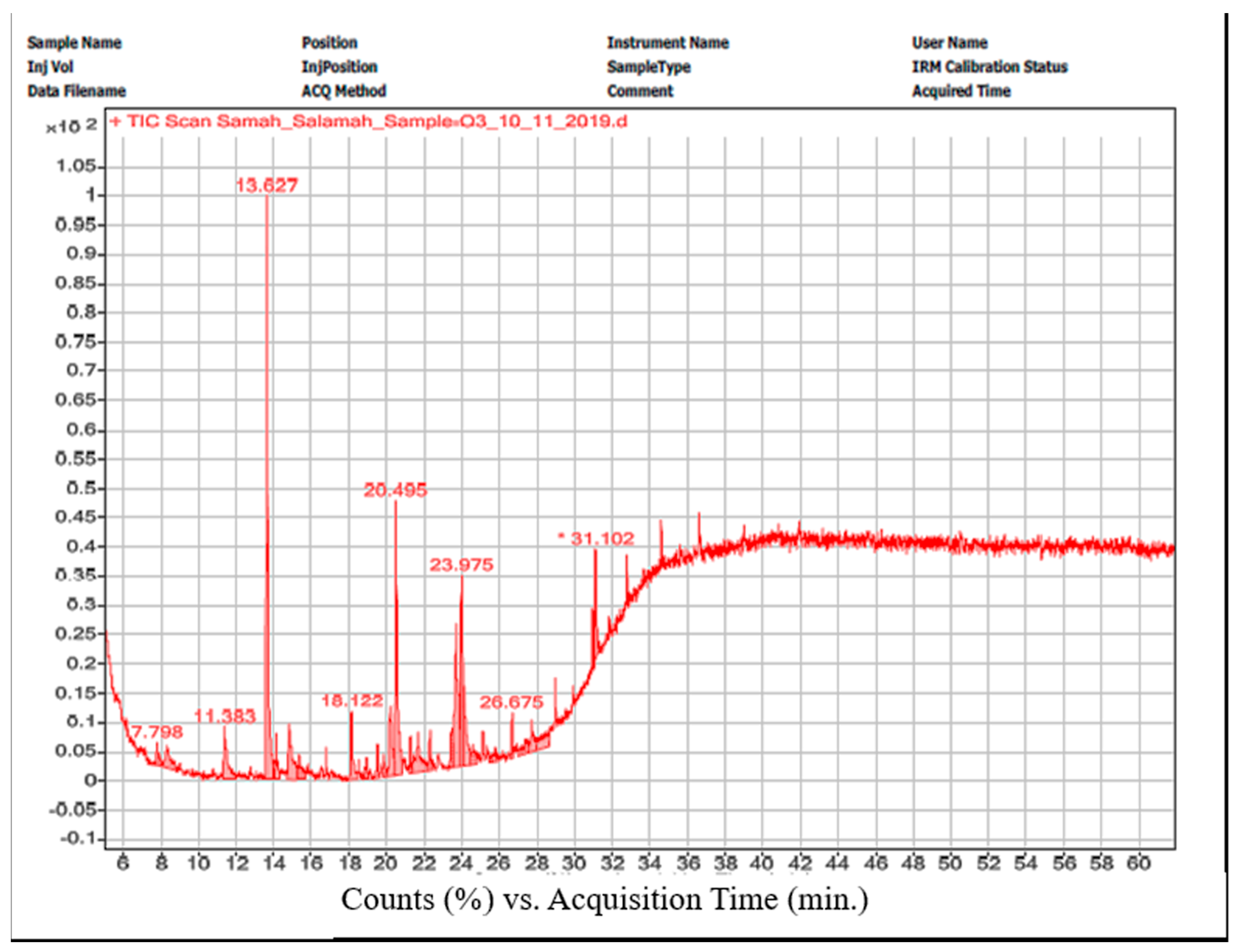
Task: Click the Acquired Time label
Action: coord(961,91)
